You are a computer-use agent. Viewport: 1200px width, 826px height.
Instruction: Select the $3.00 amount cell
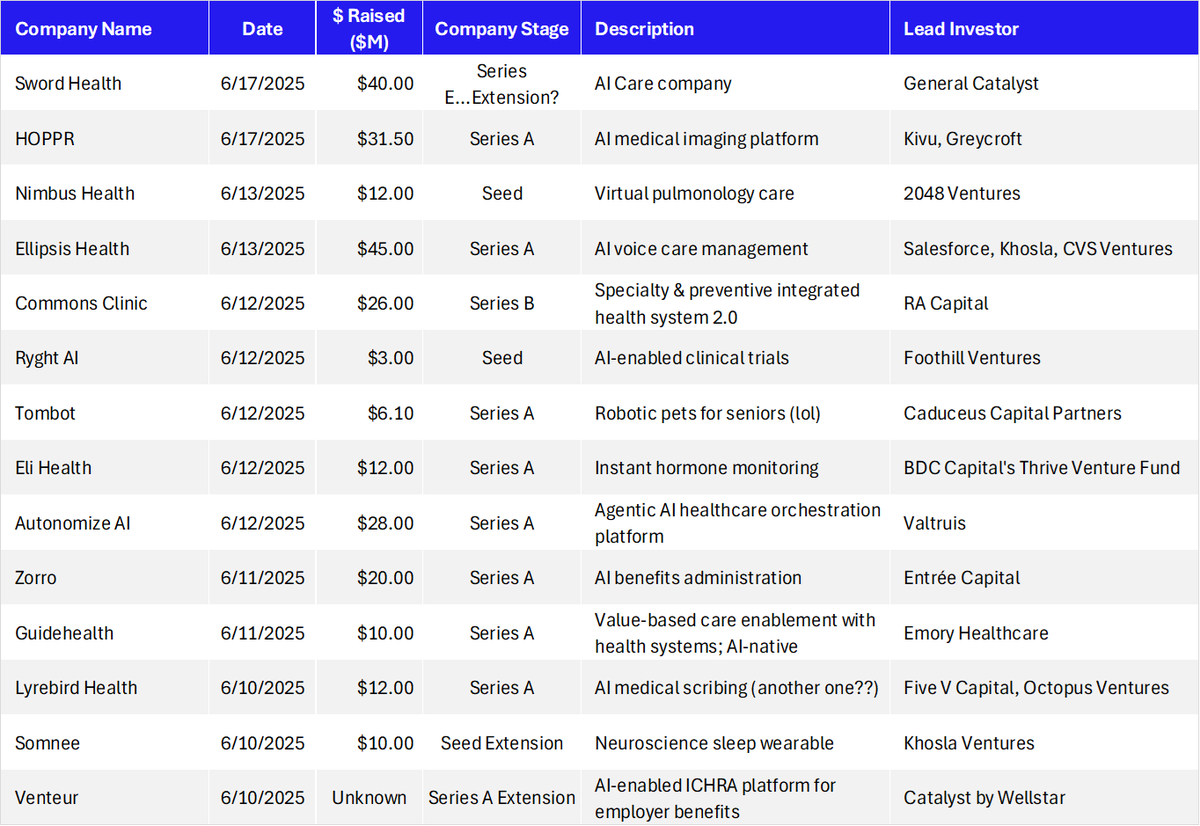click(x=369, y=358)
